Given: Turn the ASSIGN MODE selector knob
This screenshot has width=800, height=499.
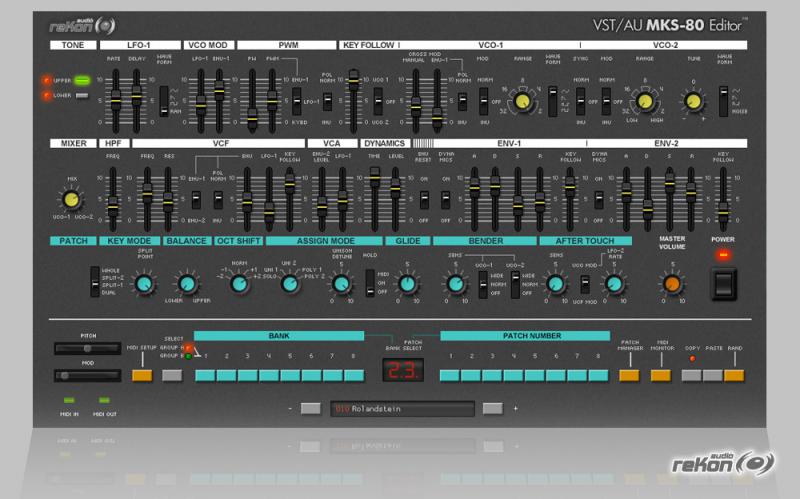Looking at the screenshot, I should click(290, 284).
